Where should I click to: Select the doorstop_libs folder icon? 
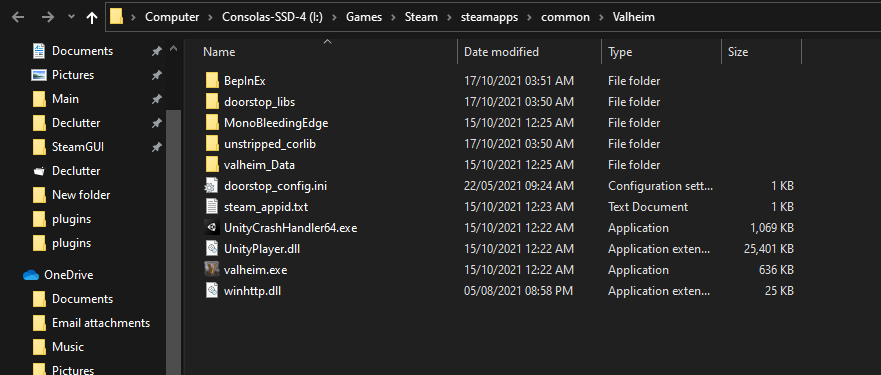click(x=212, y=102)
